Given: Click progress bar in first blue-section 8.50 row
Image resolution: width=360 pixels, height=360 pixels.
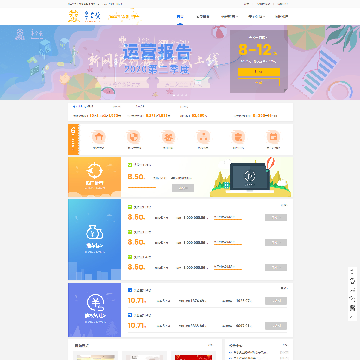Looking at the screenshot, I should click(x=228, y=219).
